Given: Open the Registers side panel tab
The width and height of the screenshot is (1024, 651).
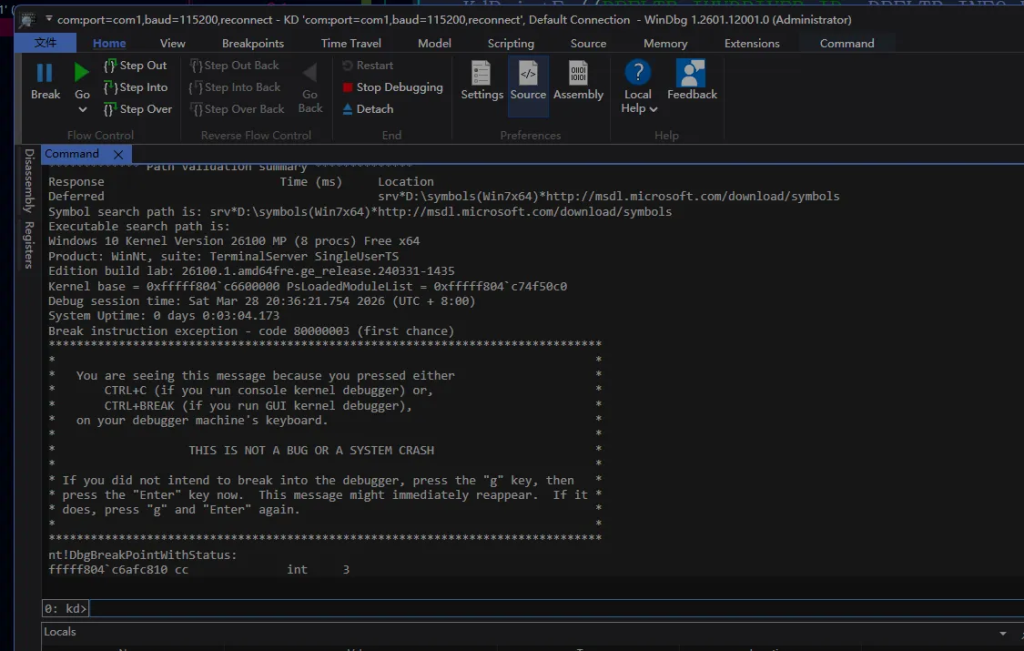Looking at the screenshot, I should tap(29, 245).
